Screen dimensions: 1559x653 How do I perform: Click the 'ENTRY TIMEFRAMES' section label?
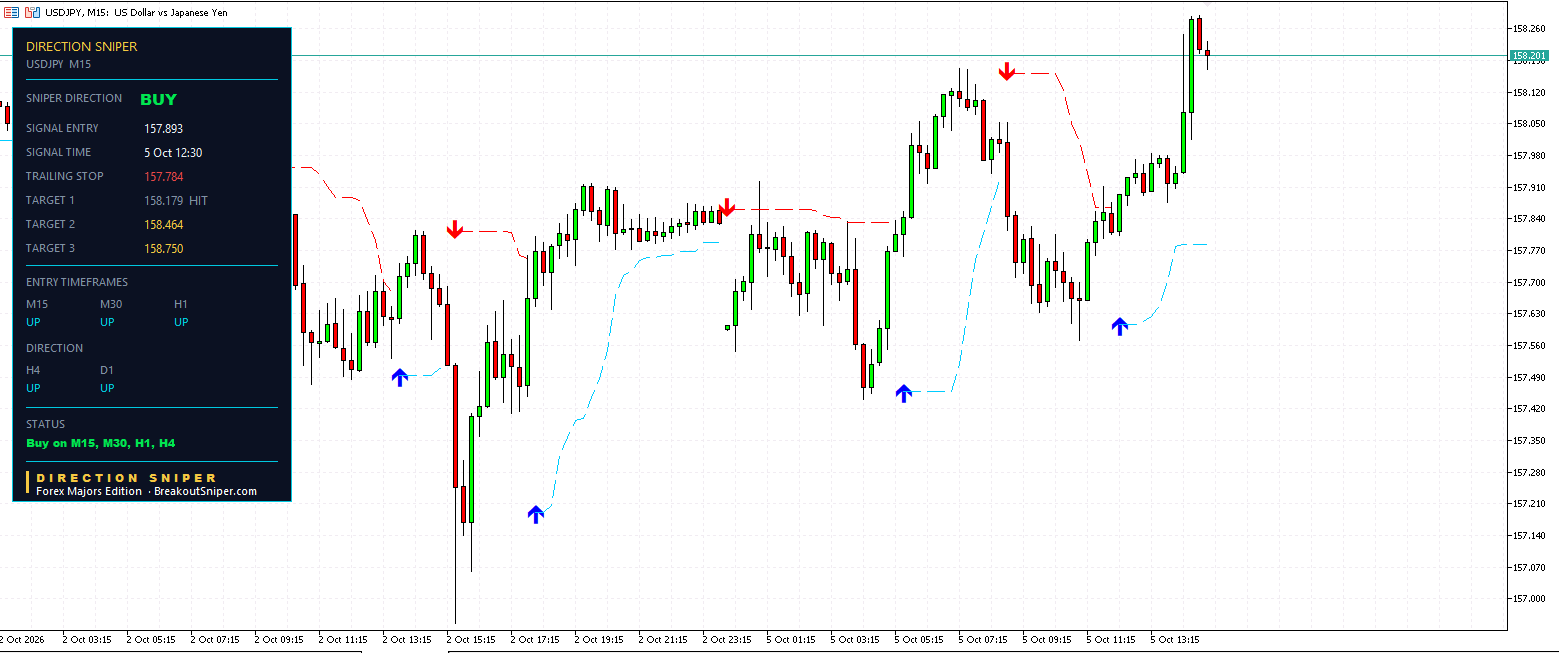click(77, 282)
